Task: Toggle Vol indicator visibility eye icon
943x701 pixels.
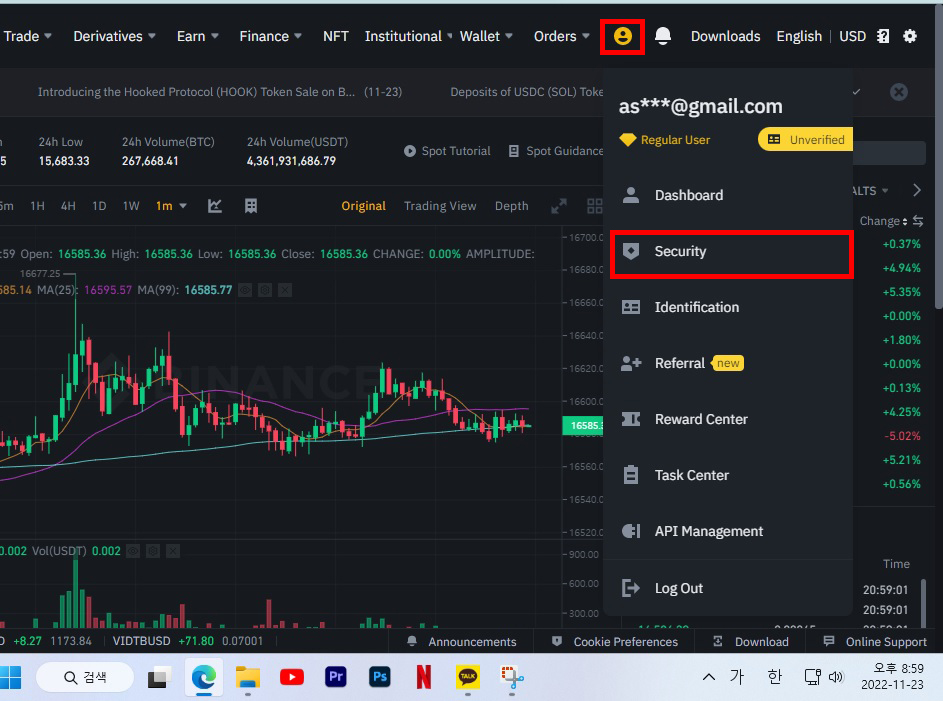Action: click(x=133, y=551)
